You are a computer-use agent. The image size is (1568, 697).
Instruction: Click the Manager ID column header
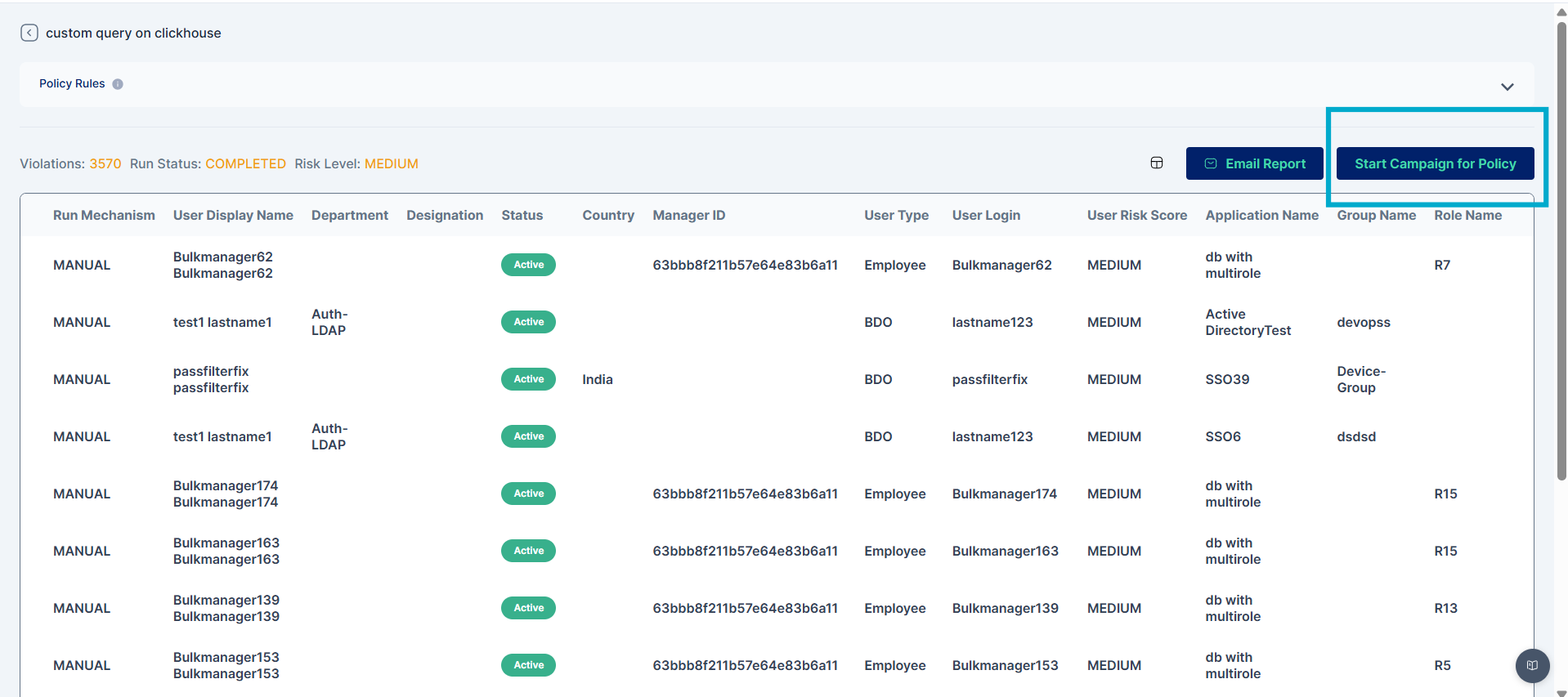[x=688, y=216]
